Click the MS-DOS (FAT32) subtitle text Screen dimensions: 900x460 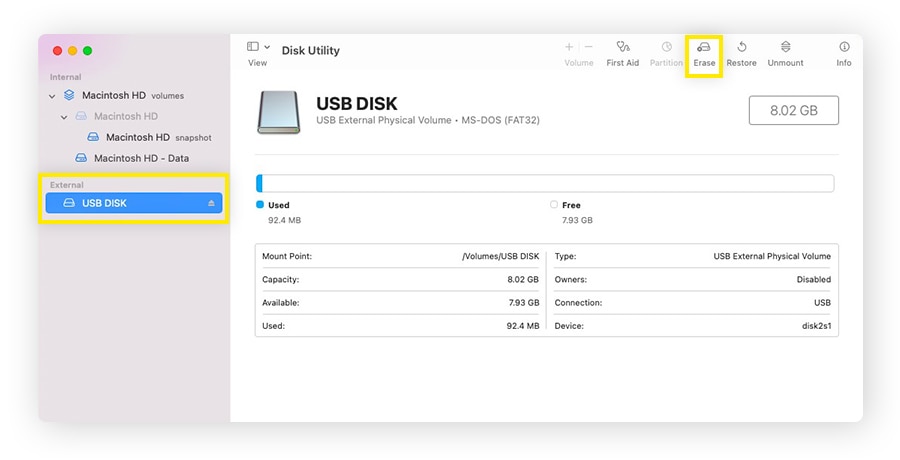point(501,121)
